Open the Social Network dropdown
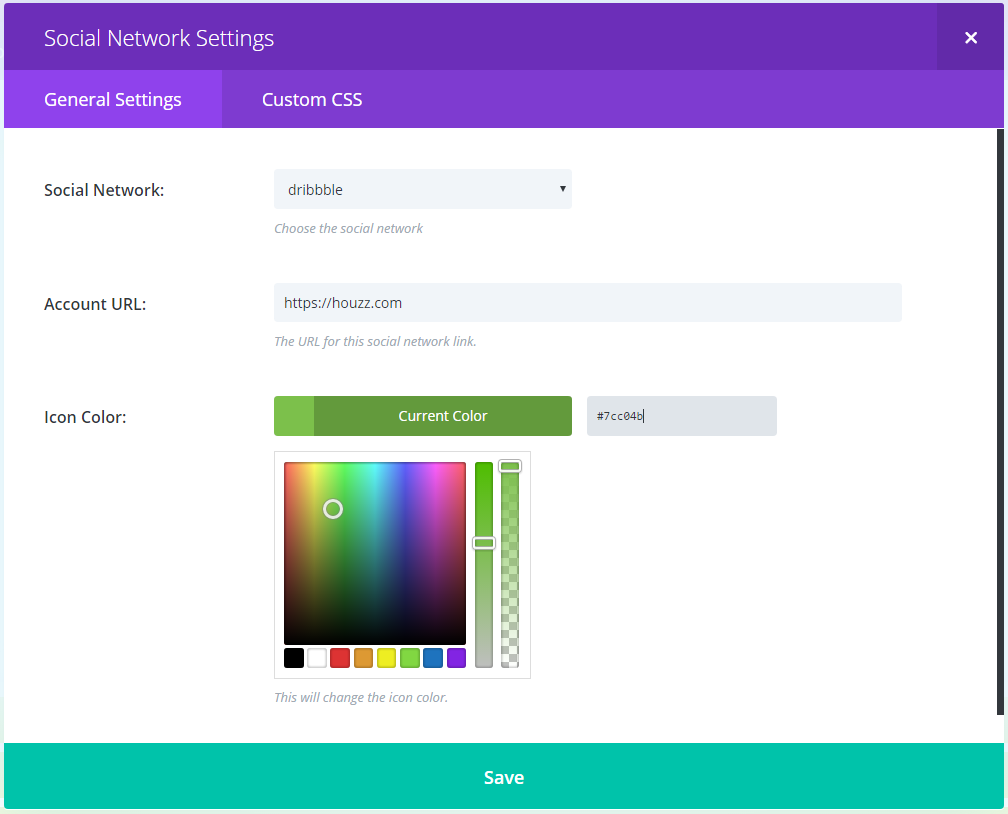Viewport: 1008px width, 814px height. point(422,189)
